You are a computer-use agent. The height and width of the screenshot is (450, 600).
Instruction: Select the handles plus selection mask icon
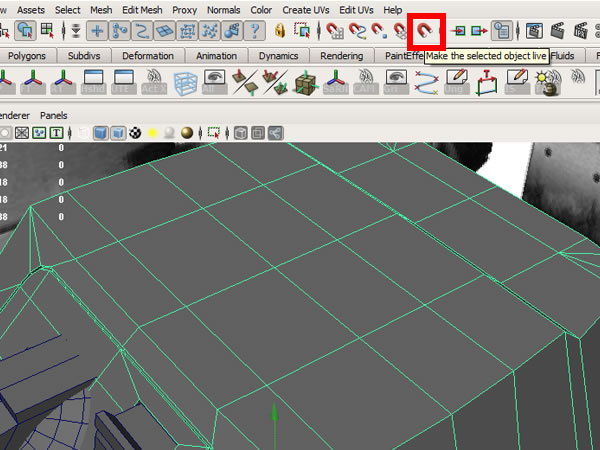pyautogui.click(x=97, y=31)
